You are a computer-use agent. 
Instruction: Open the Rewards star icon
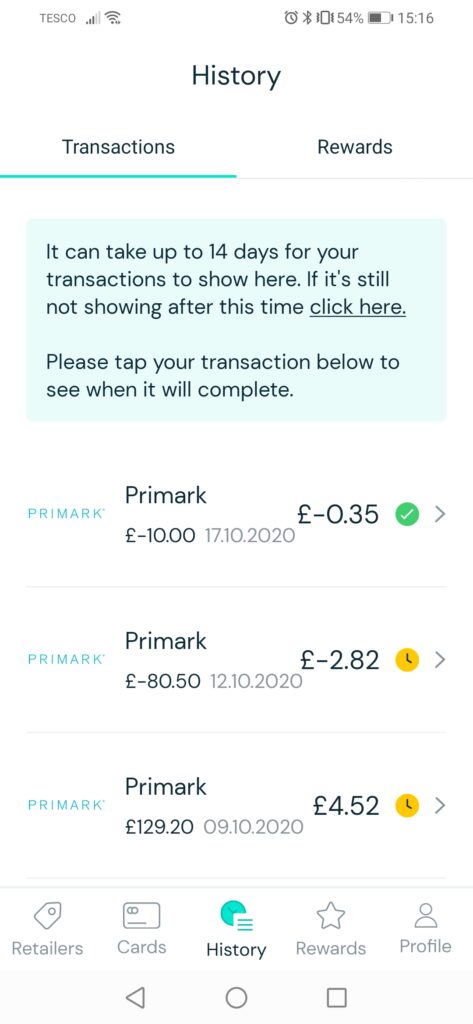[331, 915]
